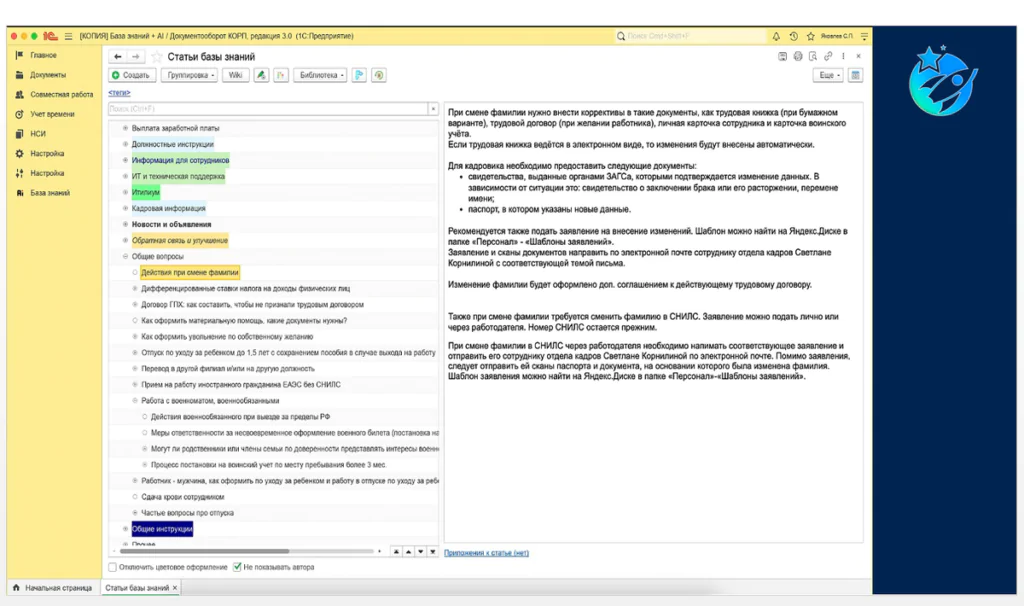The height and width of the screenshot is (606, 1024).
Task: Toggle Отключить цветовое оформление checkbox
Action: [112, 567]
